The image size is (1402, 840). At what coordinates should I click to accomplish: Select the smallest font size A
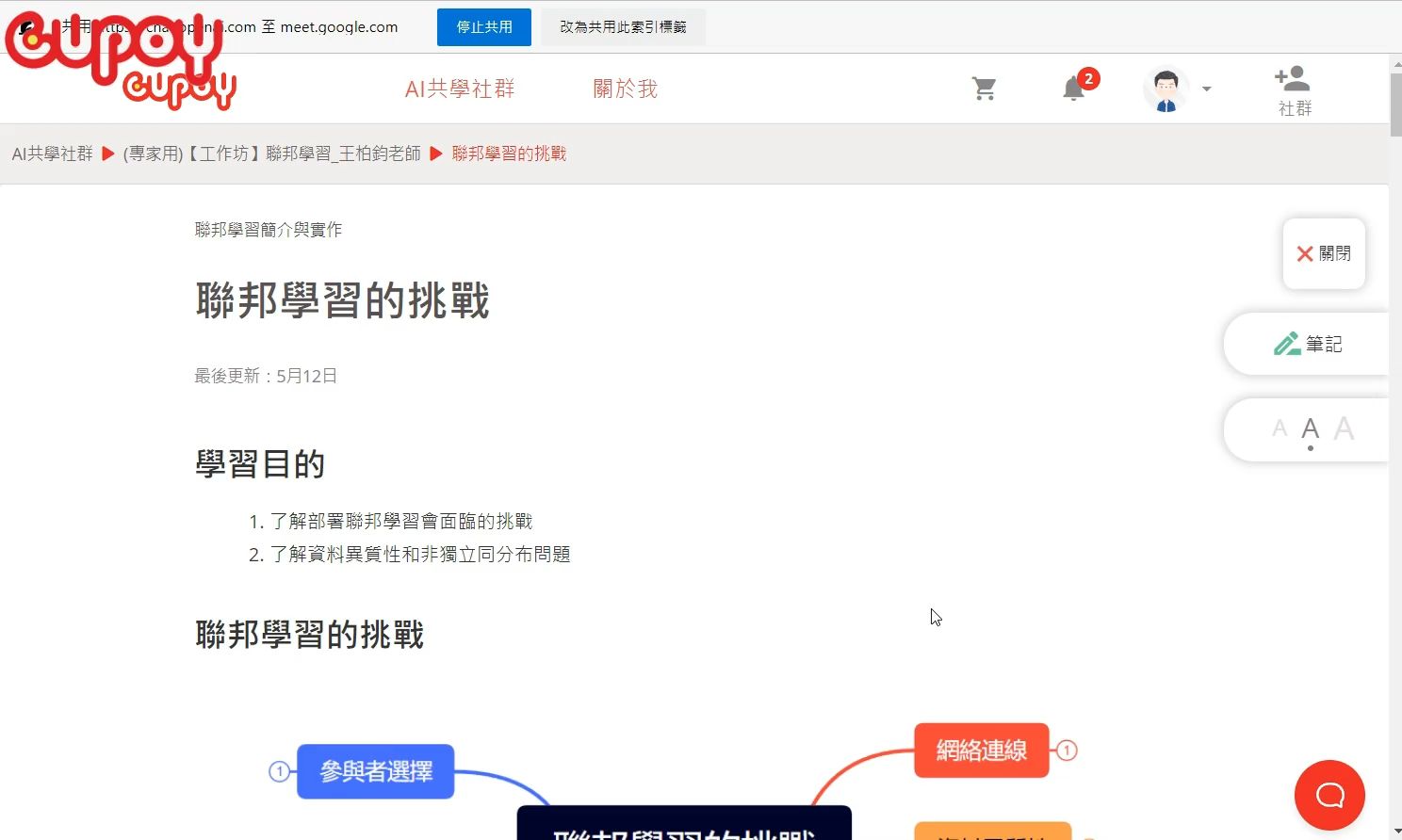[x=1279, y=428]
